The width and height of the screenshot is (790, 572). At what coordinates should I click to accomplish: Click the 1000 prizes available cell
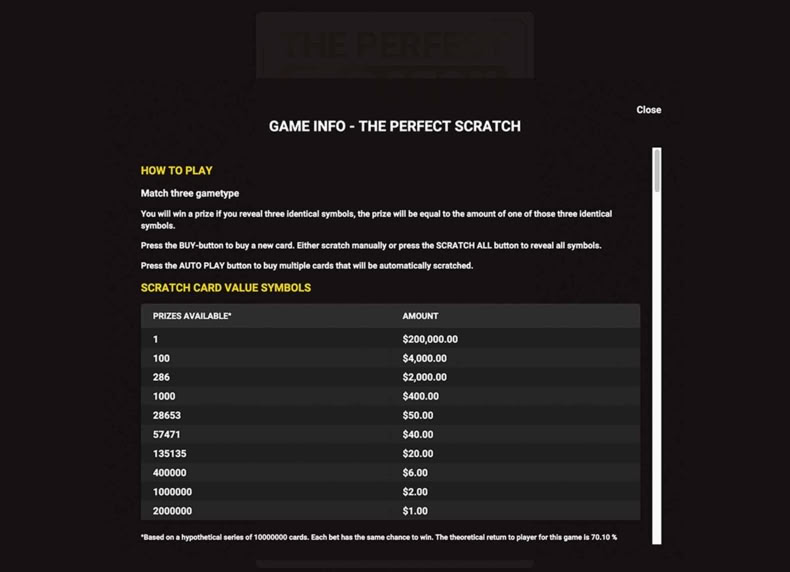pyautogui.click(x=164, y=396)
